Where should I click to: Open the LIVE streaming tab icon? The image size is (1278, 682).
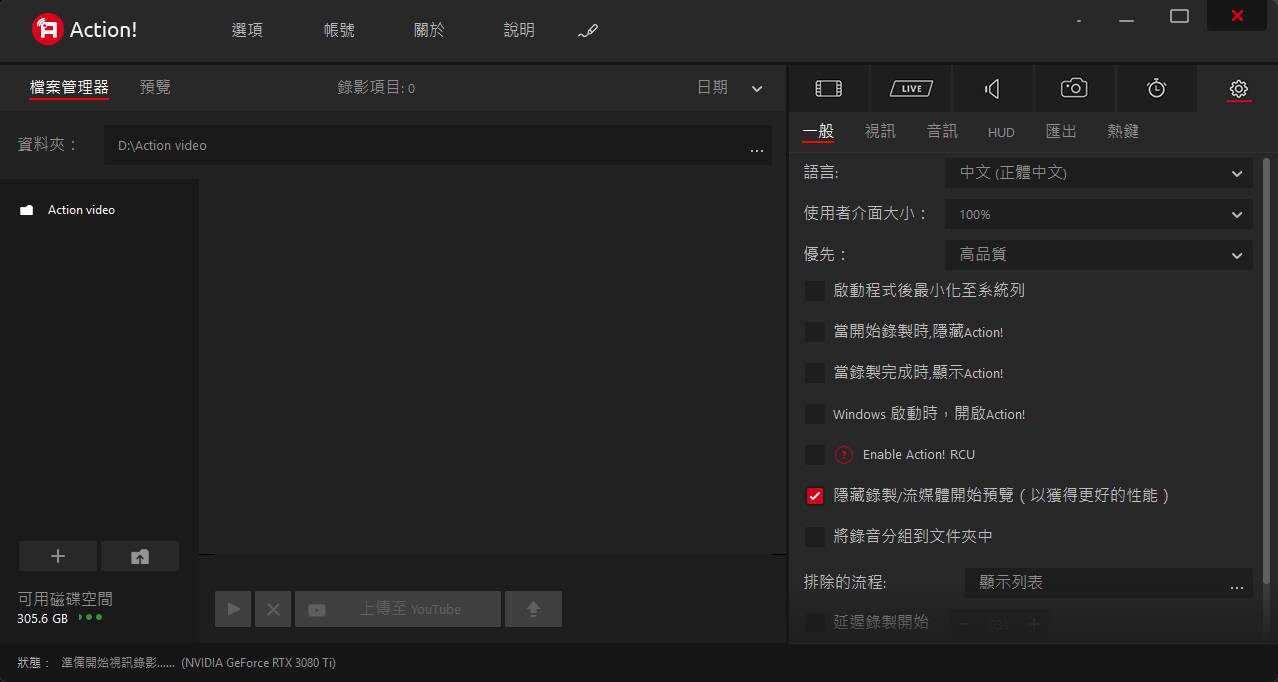911,89
